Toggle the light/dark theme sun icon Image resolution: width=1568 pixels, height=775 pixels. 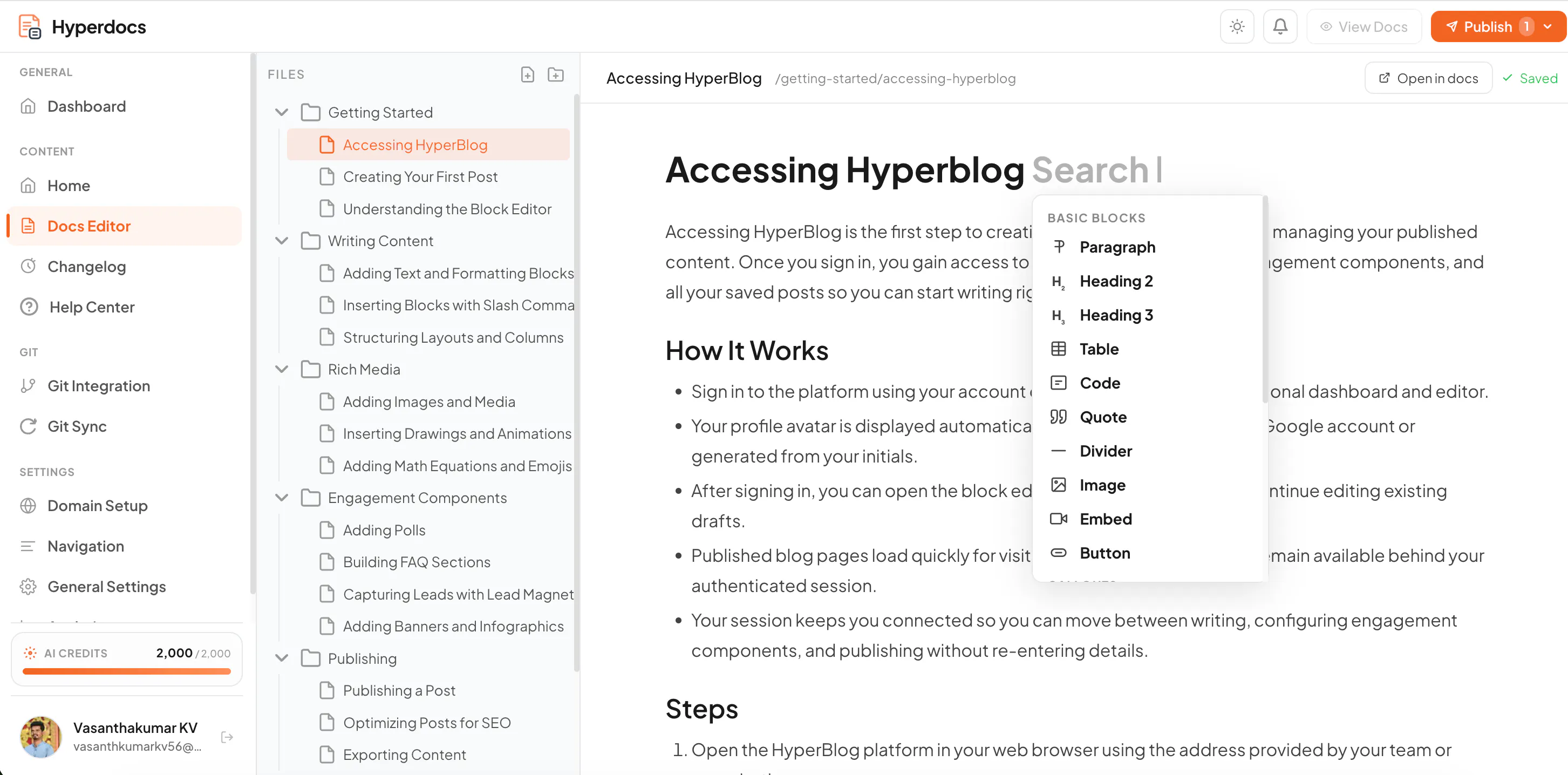click(x=1237, y=27)
